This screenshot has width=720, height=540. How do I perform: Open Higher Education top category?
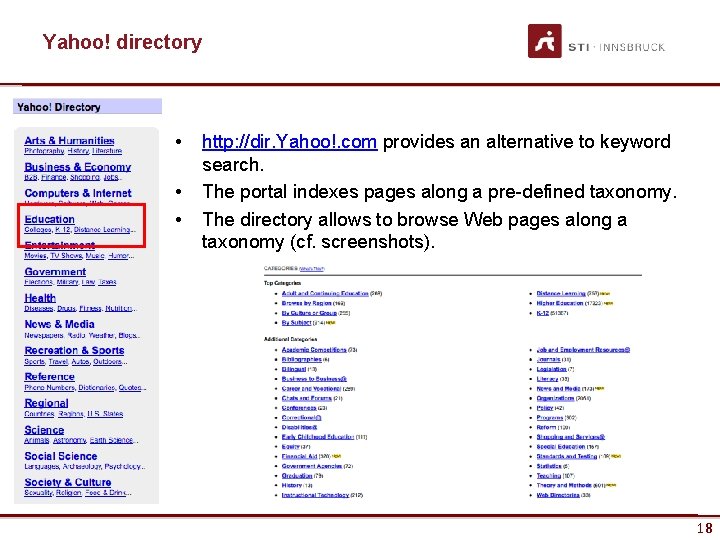click(560, 303)
